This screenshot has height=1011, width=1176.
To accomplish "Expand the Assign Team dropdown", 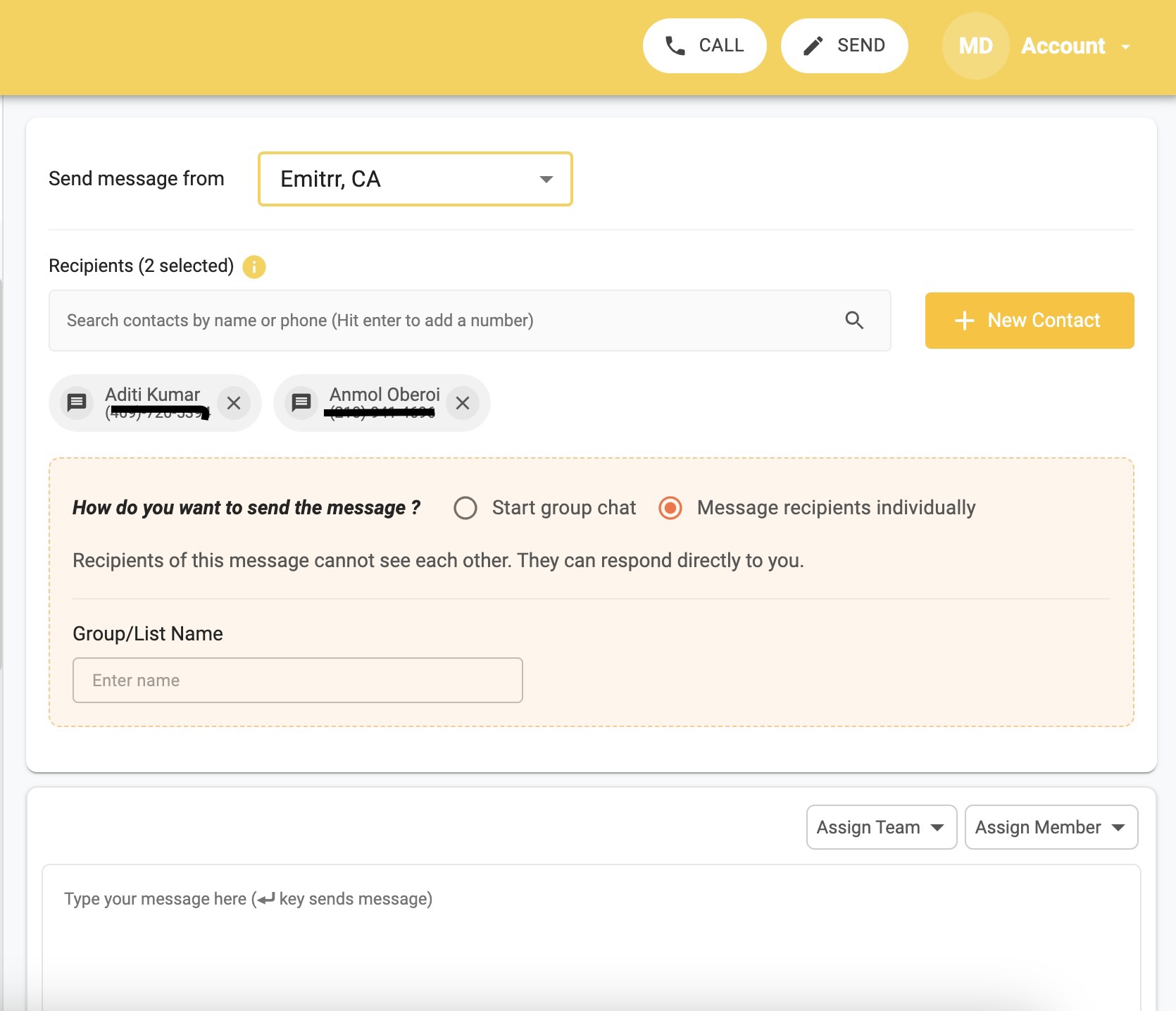I will click(x=881, y=827).
